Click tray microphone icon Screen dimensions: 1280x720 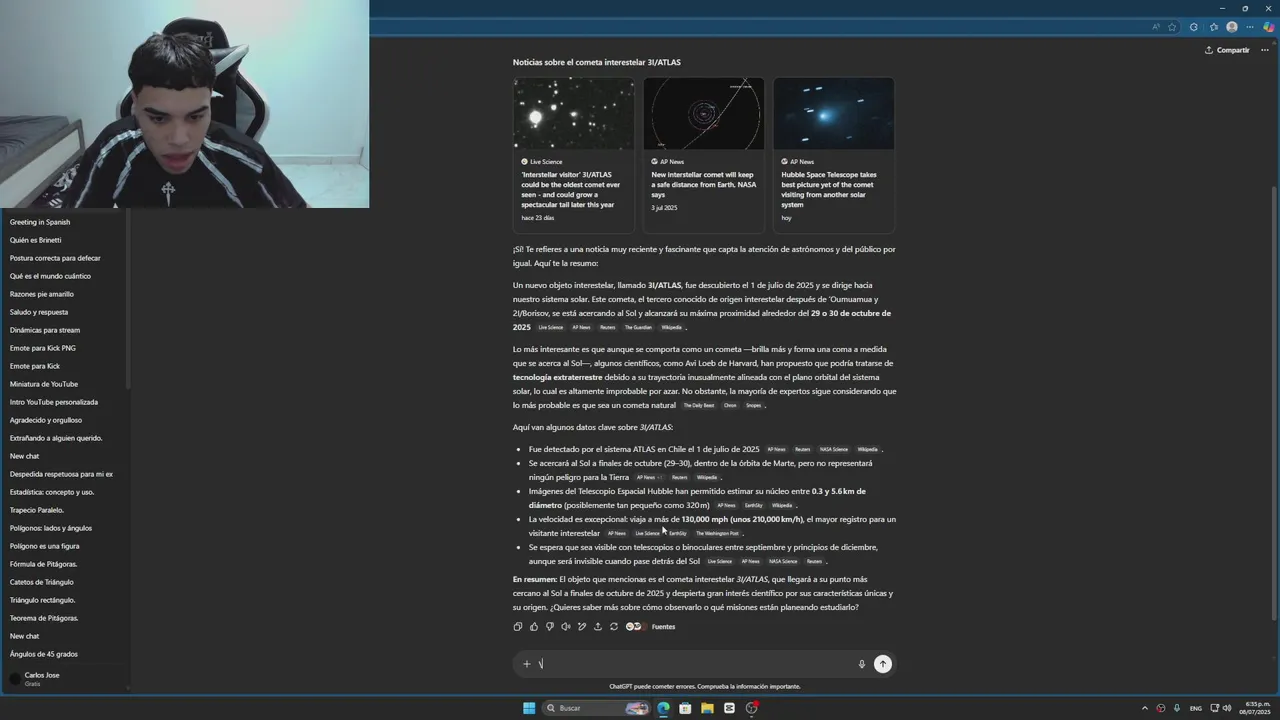pyautogui.click(x=1177, y=708)
